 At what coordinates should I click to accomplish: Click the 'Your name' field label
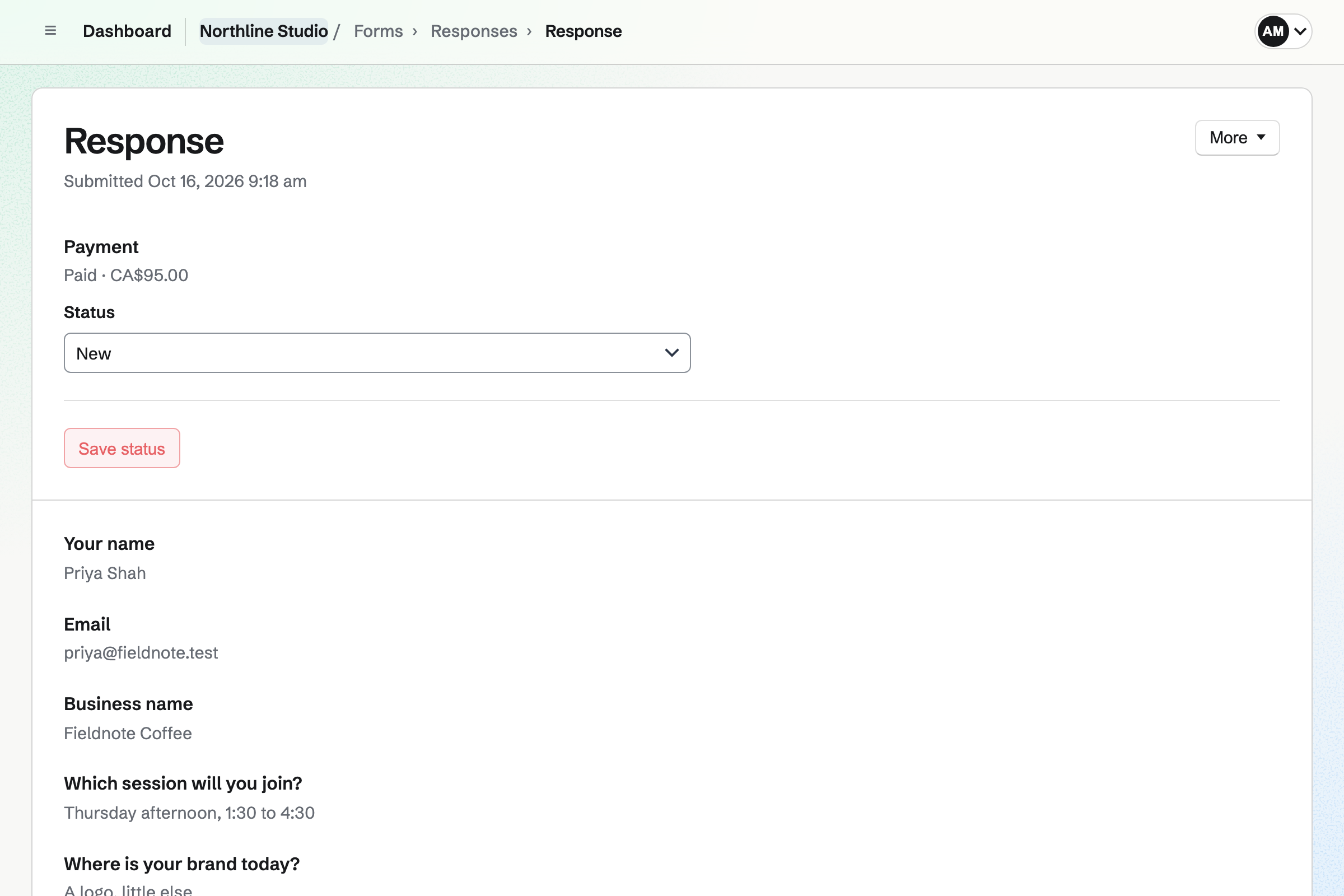click(109, 544)
